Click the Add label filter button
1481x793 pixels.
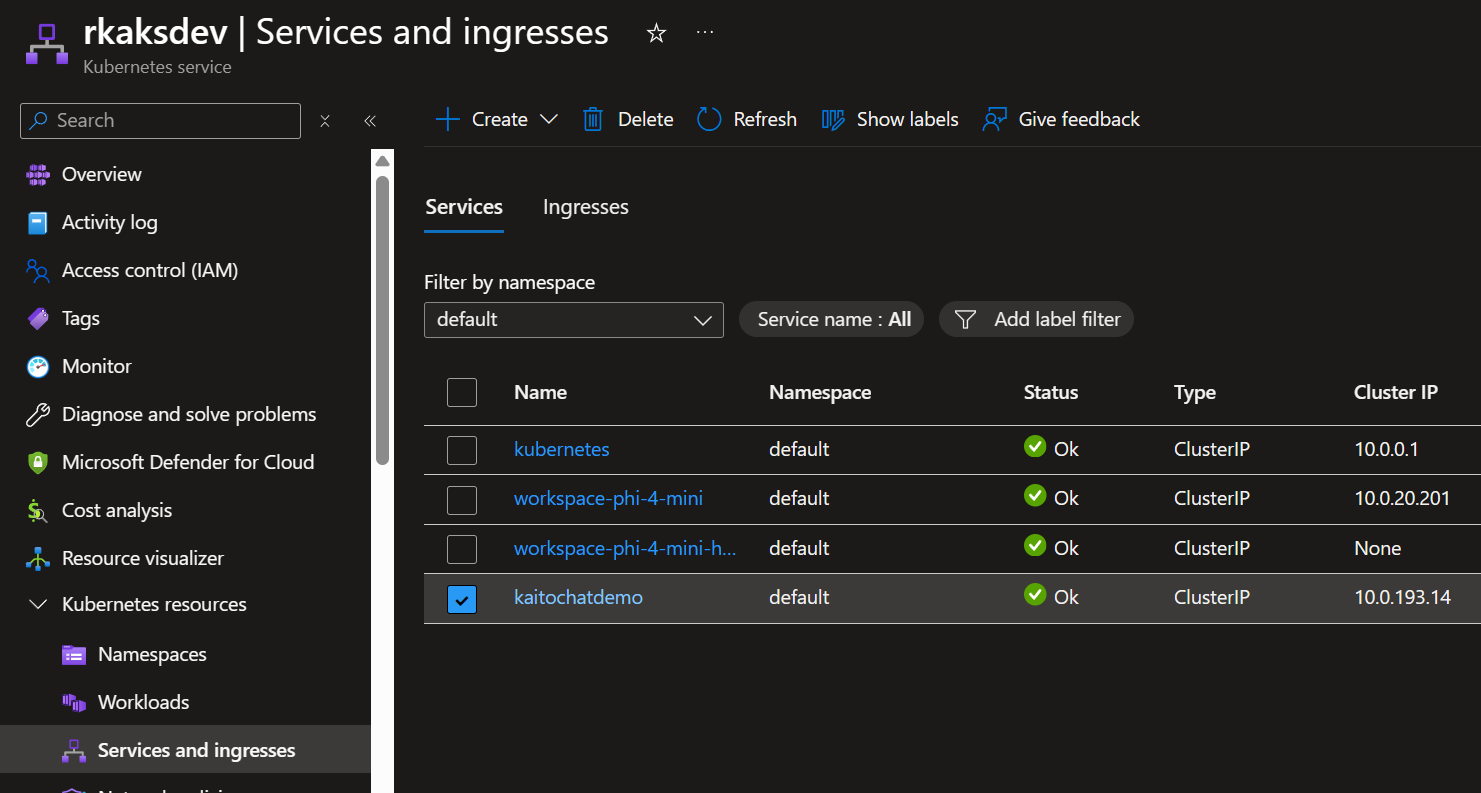[x=1036, y=320]
